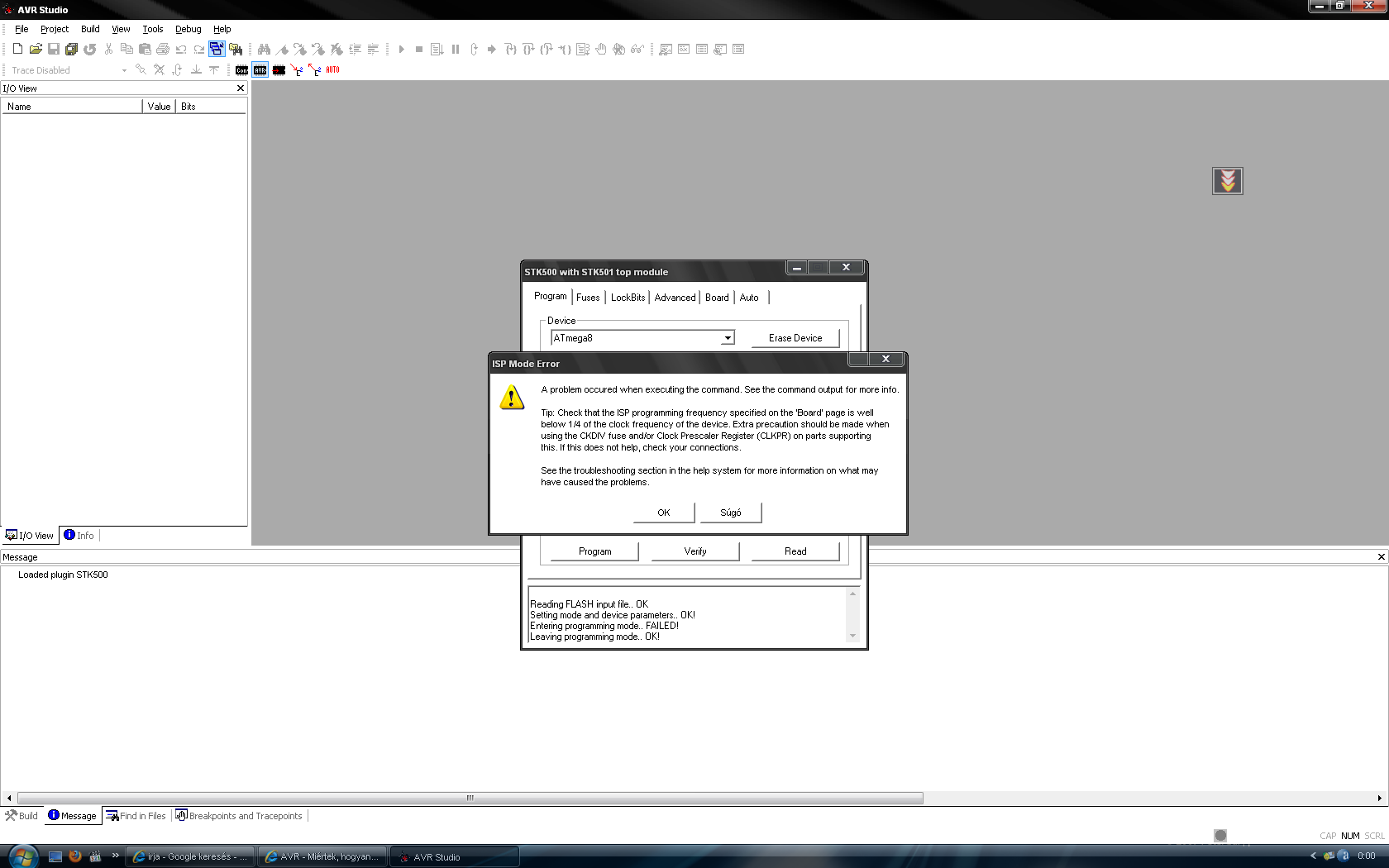The width and height of the screenshot is (1389, 868).
Task: Click the Find in Files folder-binoculars icon
Action: [x=236, y=50]
